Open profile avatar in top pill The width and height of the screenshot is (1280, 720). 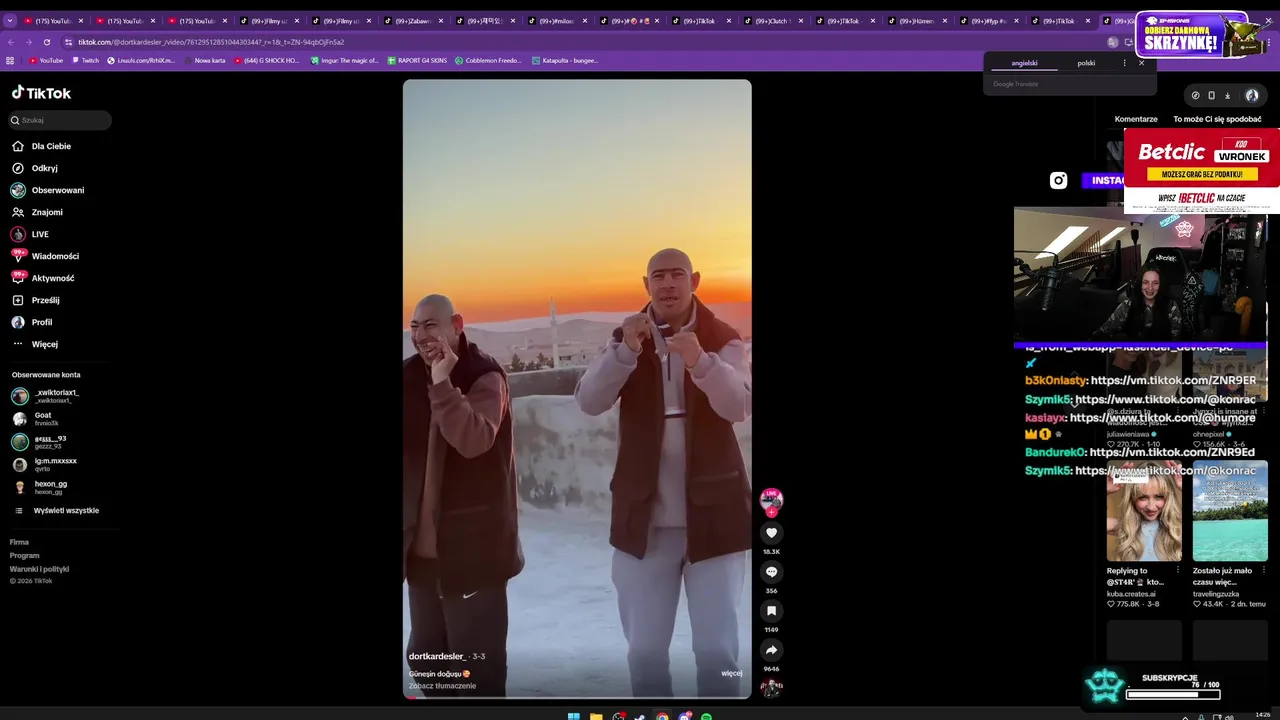click(1251, 96)
